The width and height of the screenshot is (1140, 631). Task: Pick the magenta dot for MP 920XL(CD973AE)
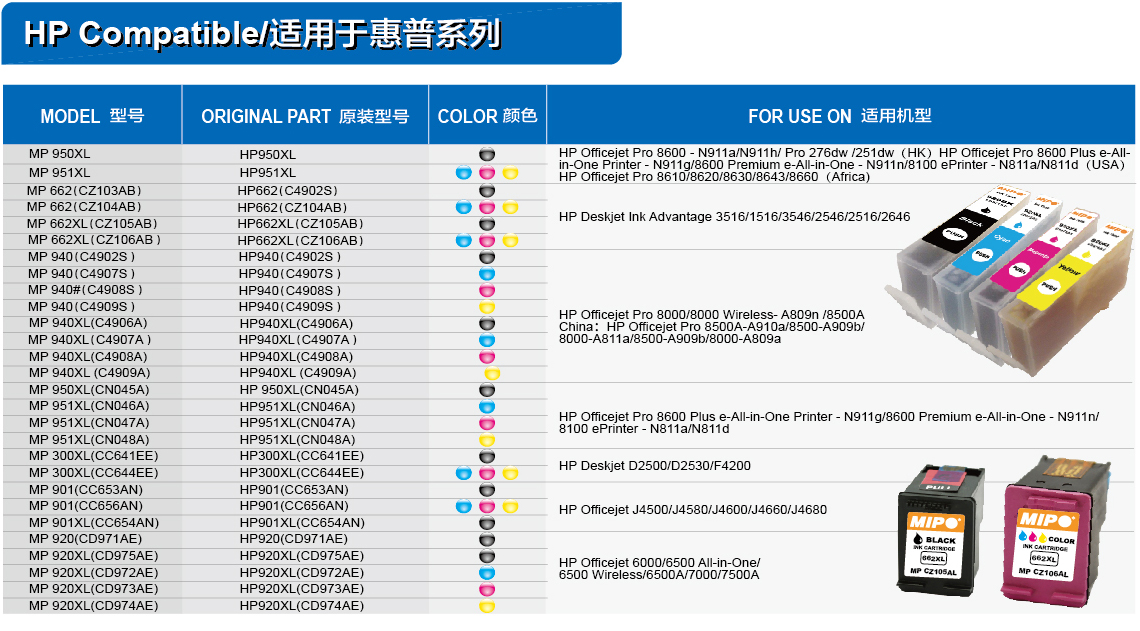click(x=487, y=589)
